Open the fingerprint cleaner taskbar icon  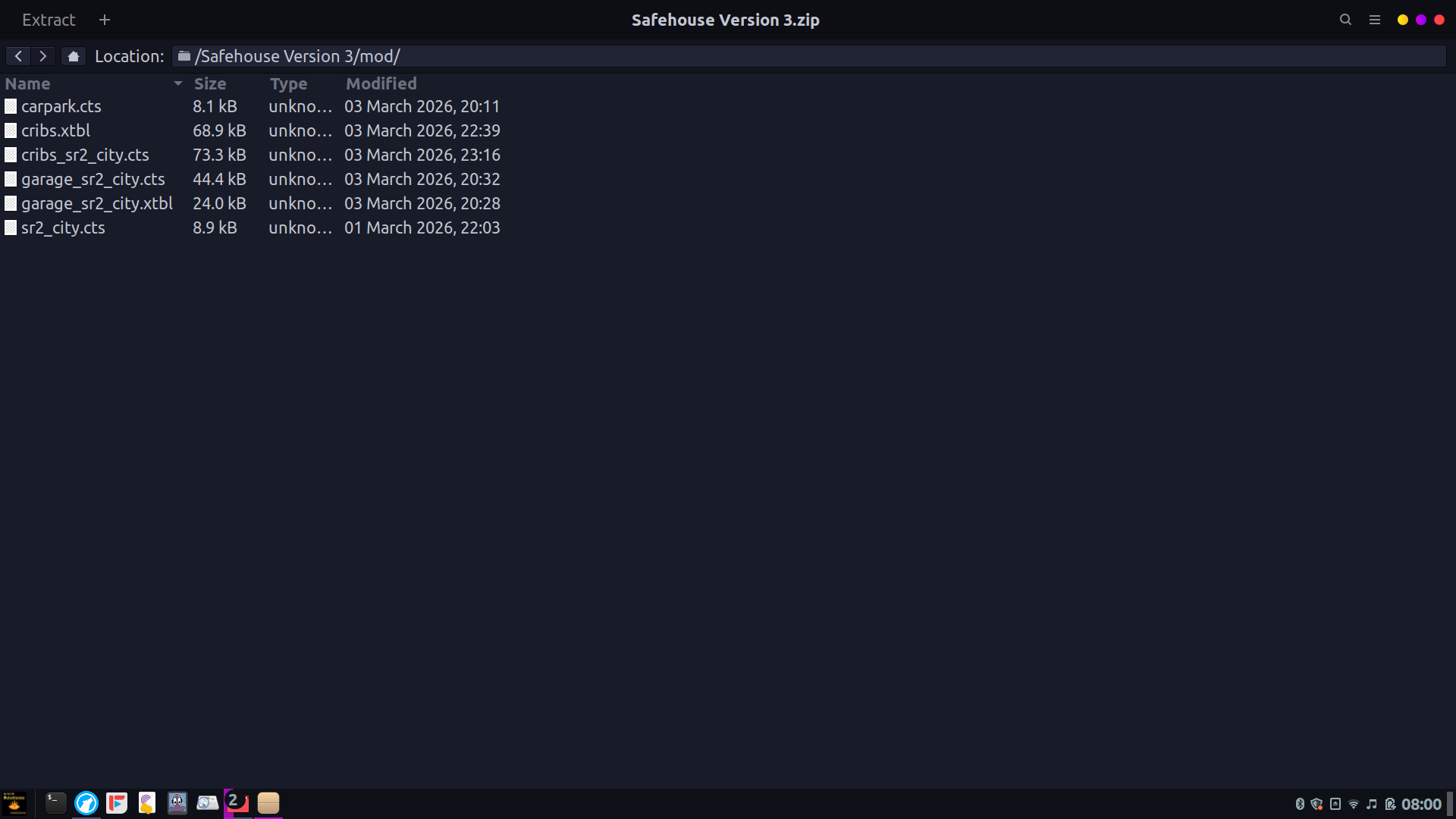click(x=147, y=803)
